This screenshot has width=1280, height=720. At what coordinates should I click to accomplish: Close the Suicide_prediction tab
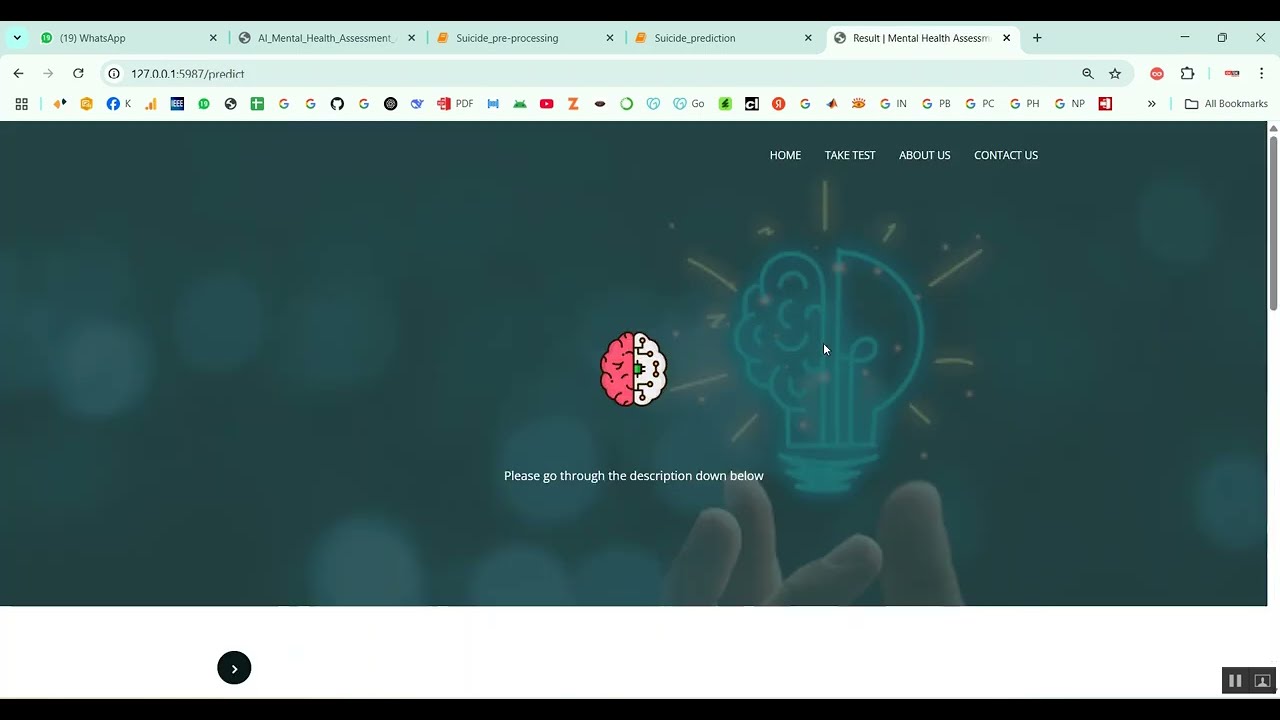coord(808,38)
